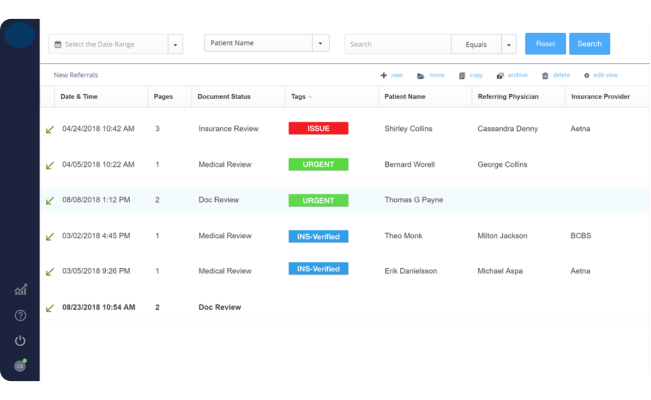
Task: Open the edit view gear icon
Action: pos(587,76)
